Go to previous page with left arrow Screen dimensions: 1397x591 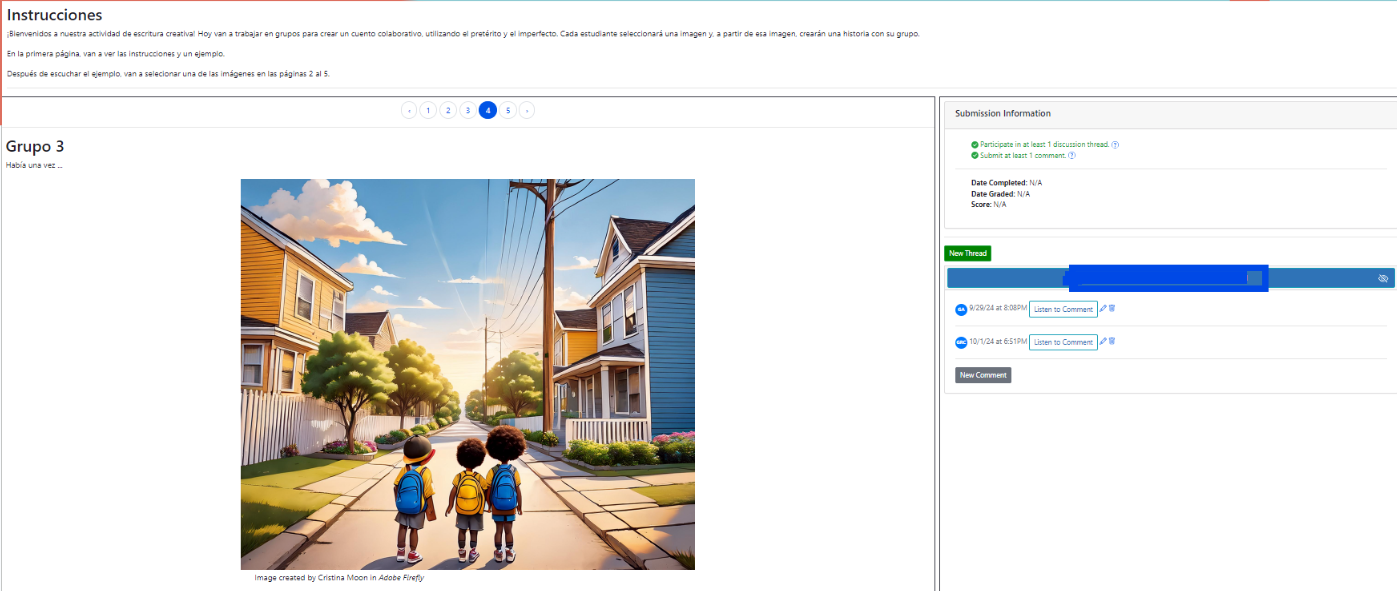[x=408, y=111]
